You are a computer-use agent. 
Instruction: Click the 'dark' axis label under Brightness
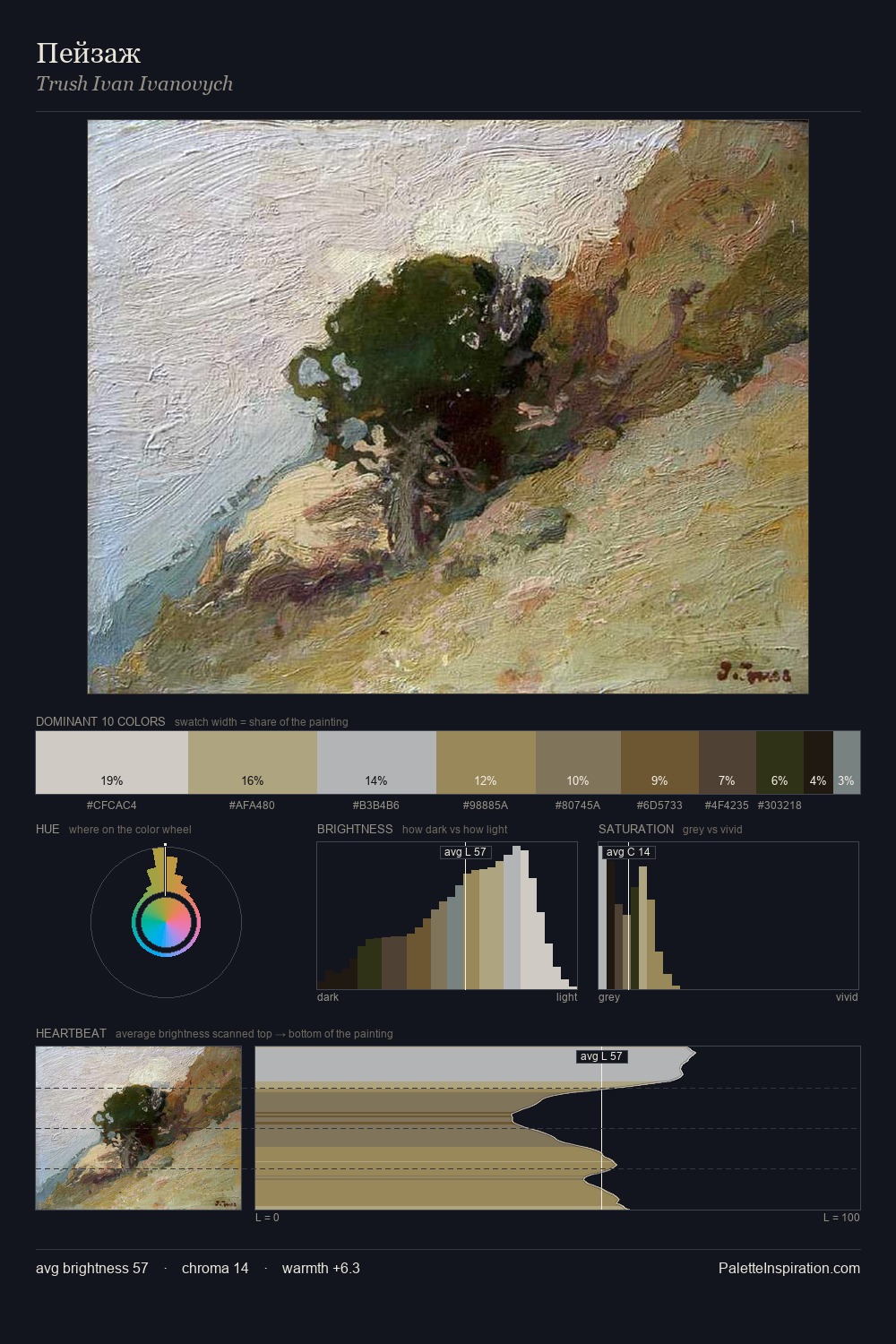(328, 996)
